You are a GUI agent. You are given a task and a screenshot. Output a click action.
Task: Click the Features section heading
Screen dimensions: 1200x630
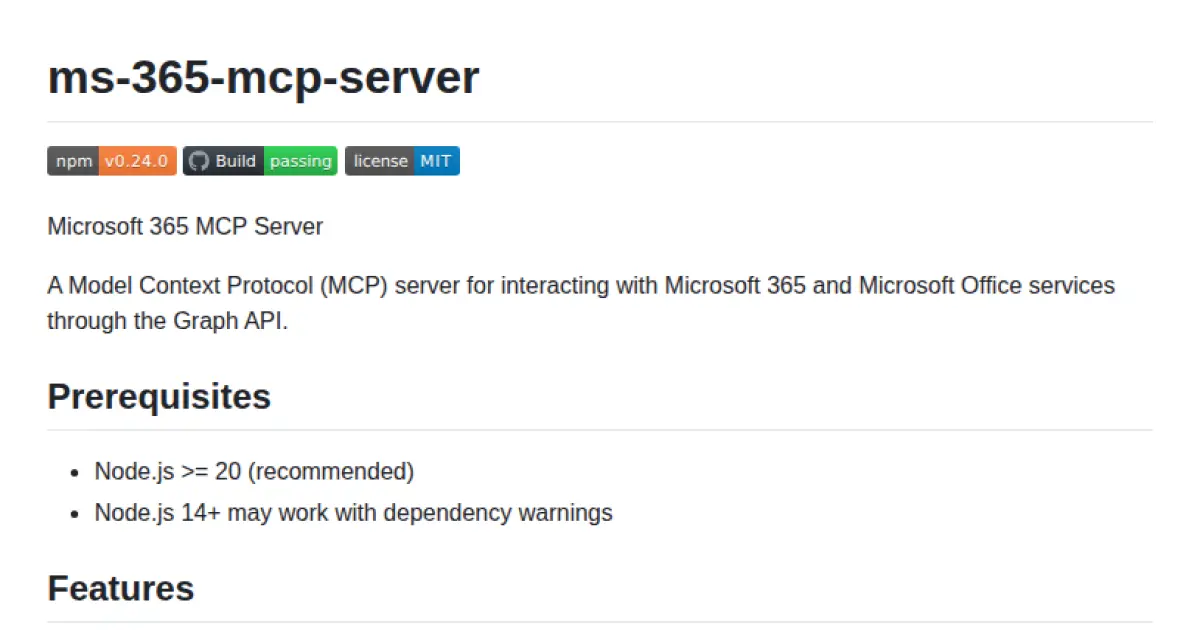point(120,589)
